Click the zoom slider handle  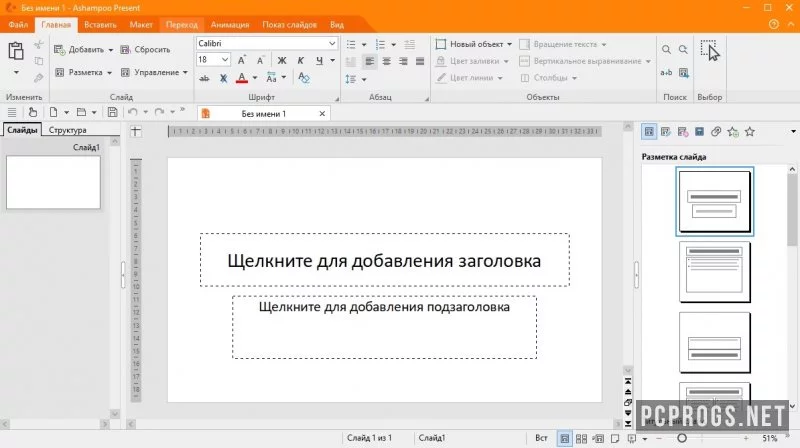(682, 438)
